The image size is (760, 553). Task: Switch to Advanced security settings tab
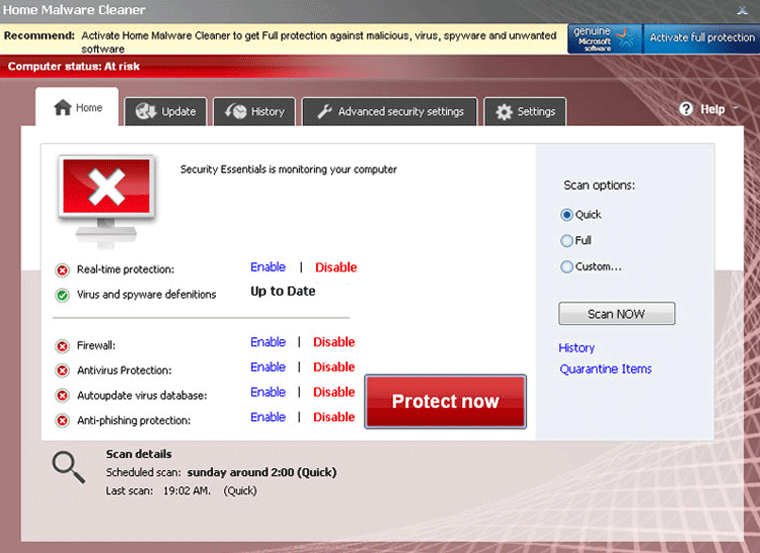click(x=390, y=112)
